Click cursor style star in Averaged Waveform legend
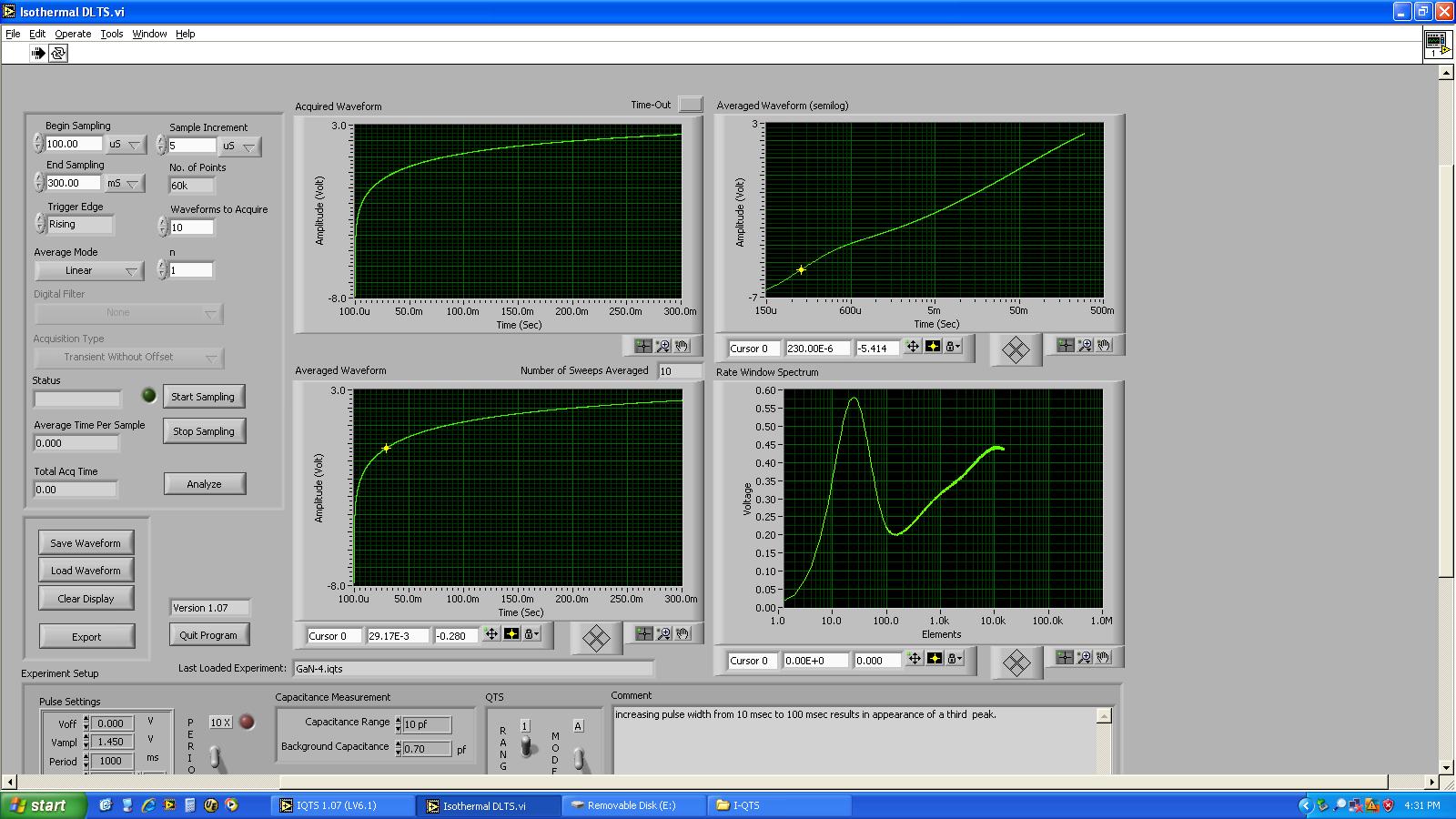Screen dimensions: 1456x819 pyautogui.click(x=511, y=634)
